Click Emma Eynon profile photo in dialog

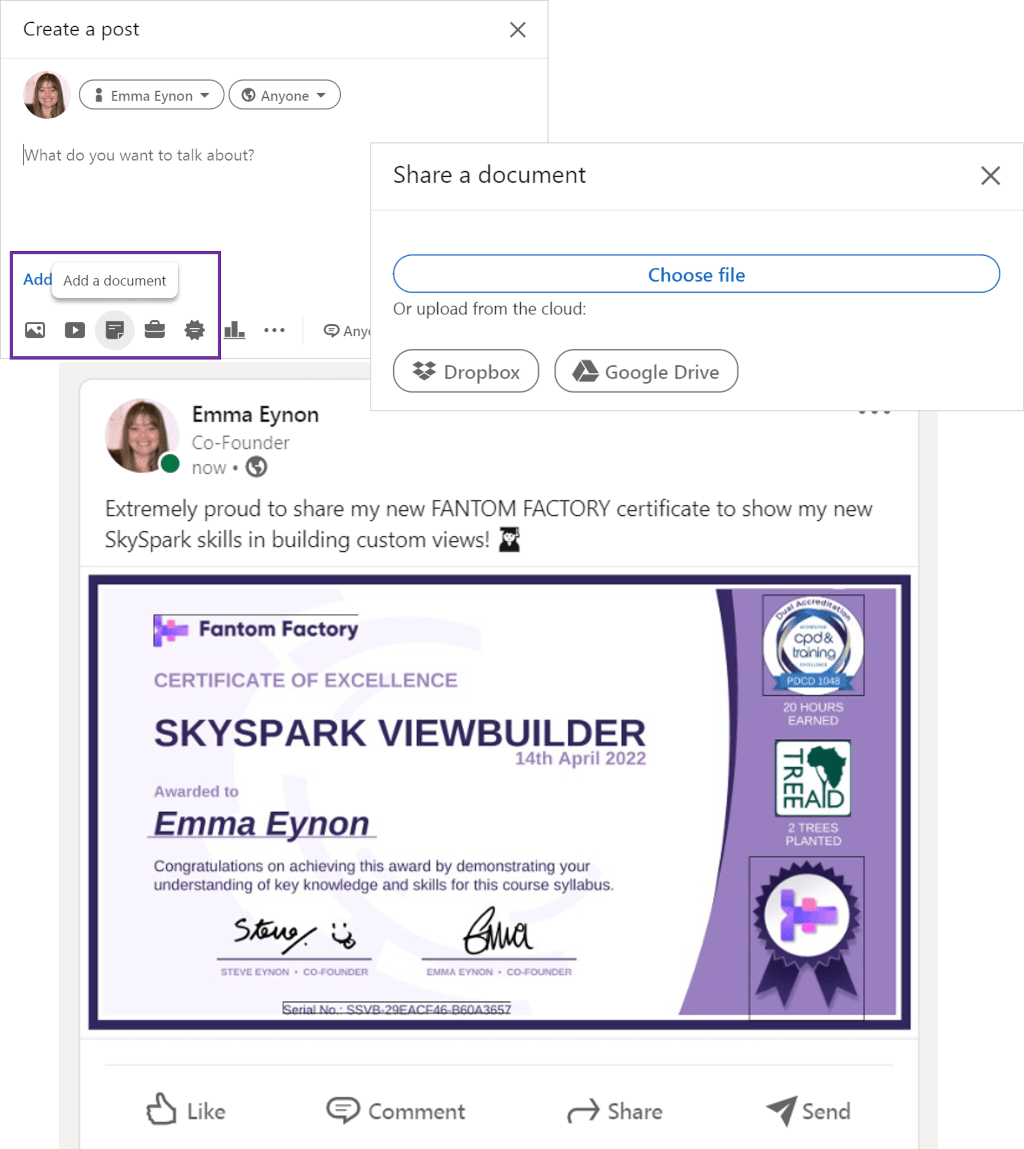(x=46, y=95)
